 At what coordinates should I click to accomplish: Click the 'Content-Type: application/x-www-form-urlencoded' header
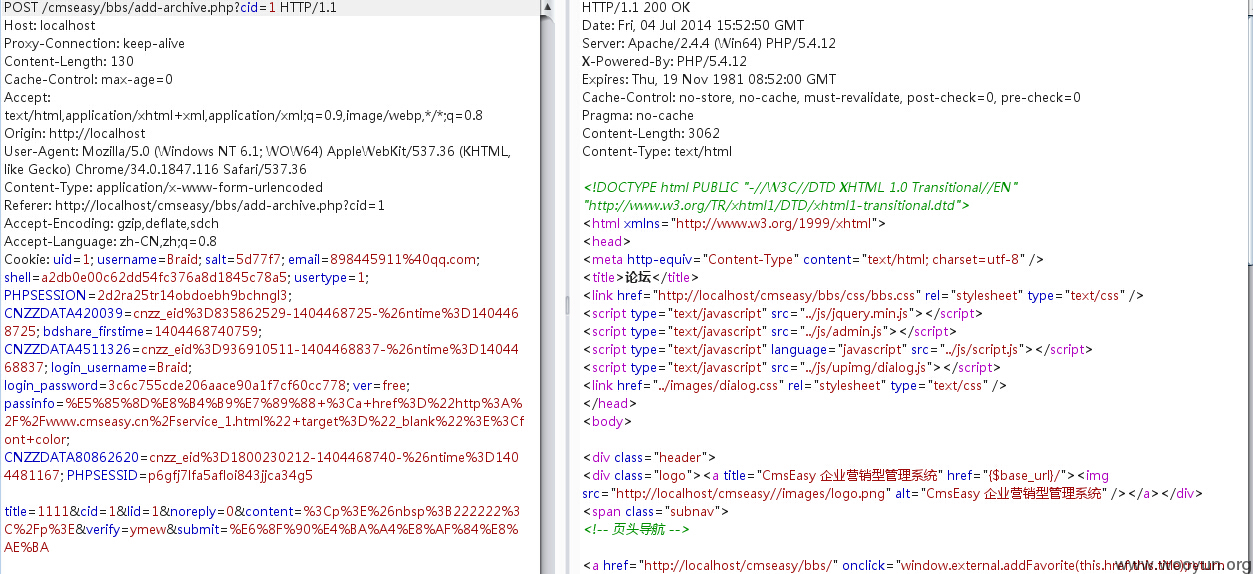coord(164,187)
